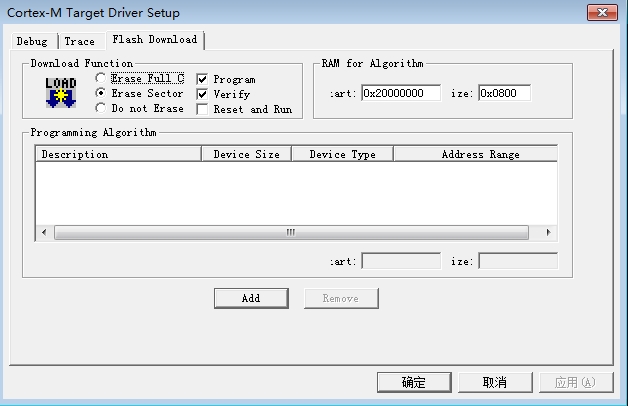Click the Device Size column header

click(246, 154)
